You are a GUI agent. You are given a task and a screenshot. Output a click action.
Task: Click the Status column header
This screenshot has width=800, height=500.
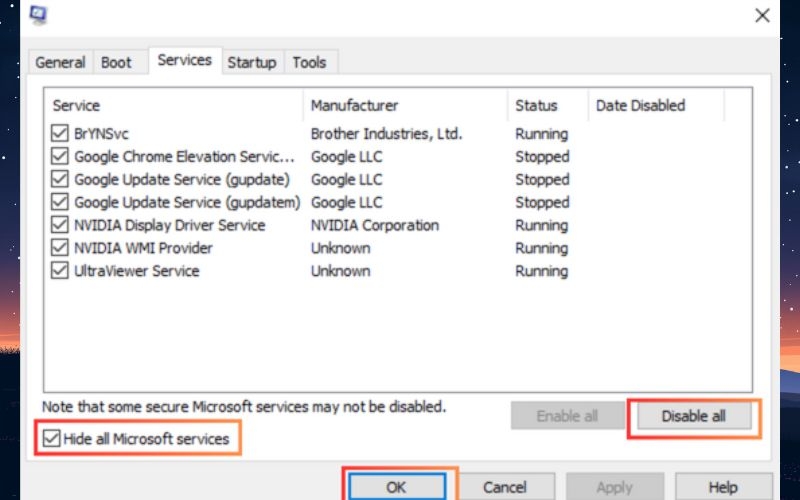(537, 105)
